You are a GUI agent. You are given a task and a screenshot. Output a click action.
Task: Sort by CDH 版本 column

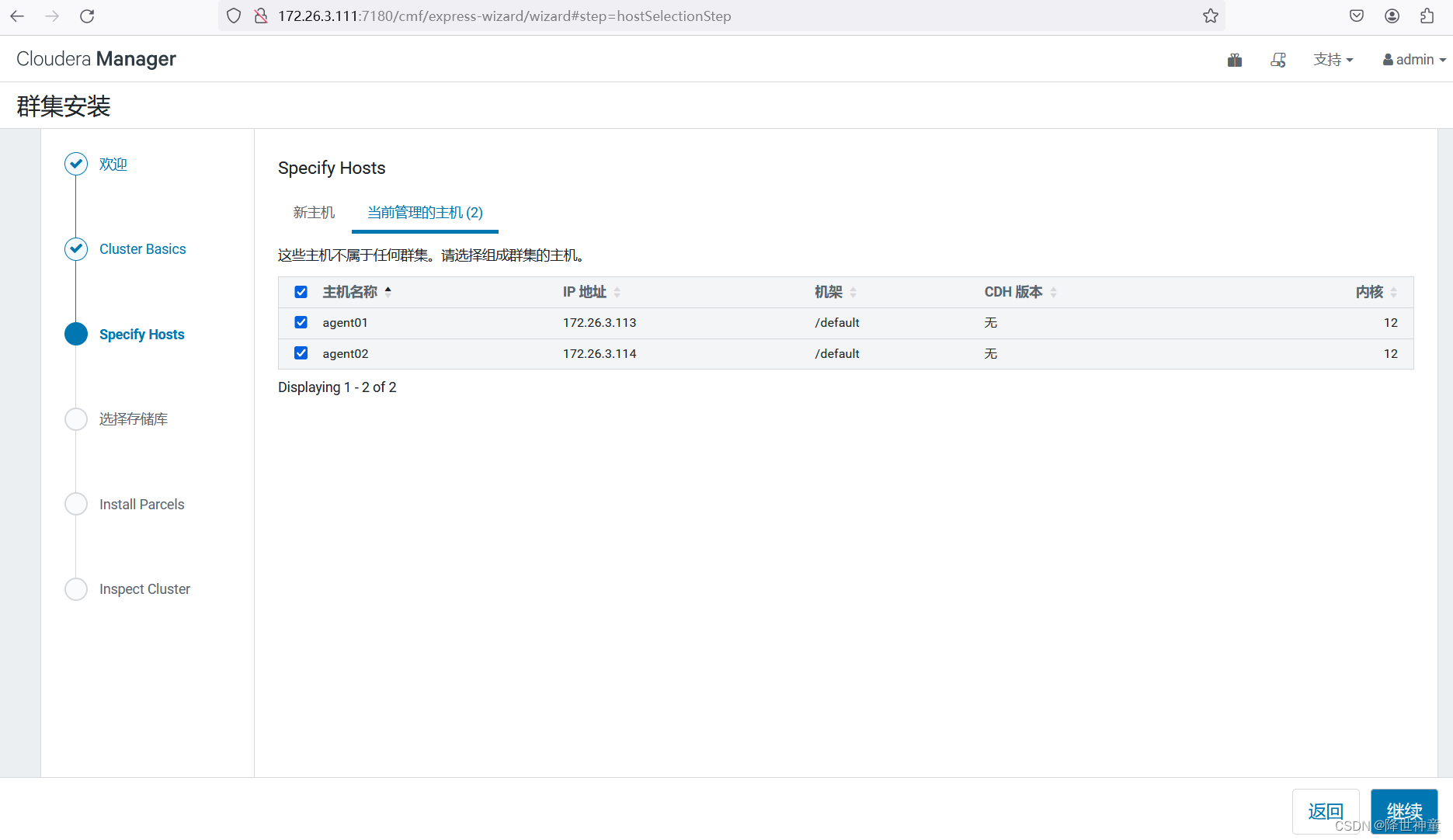(1020, 292)
